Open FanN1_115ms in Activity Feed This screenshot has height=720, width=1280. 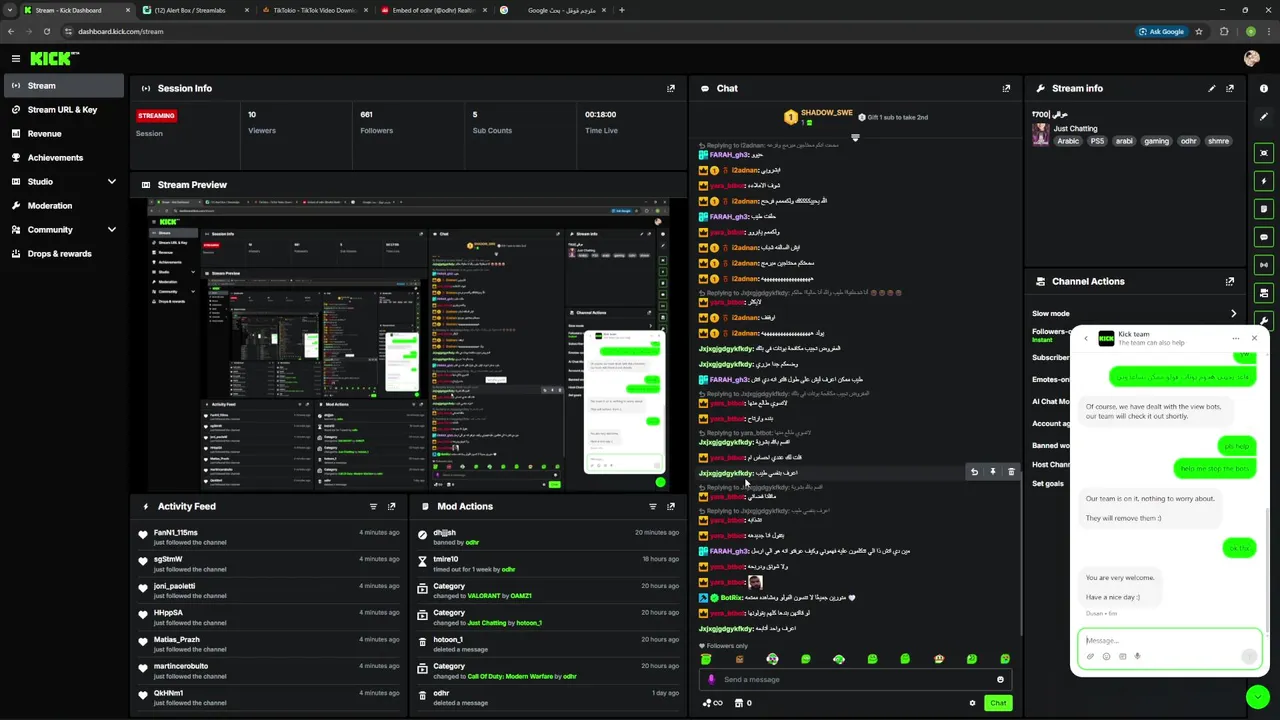[x=176, y=533]
